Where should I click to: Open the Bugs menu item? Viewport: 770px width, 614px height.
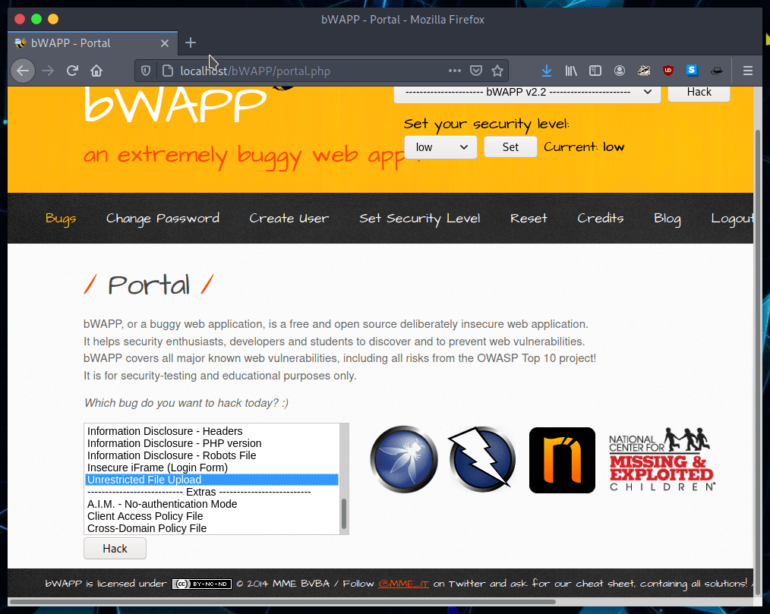[61, 218]
